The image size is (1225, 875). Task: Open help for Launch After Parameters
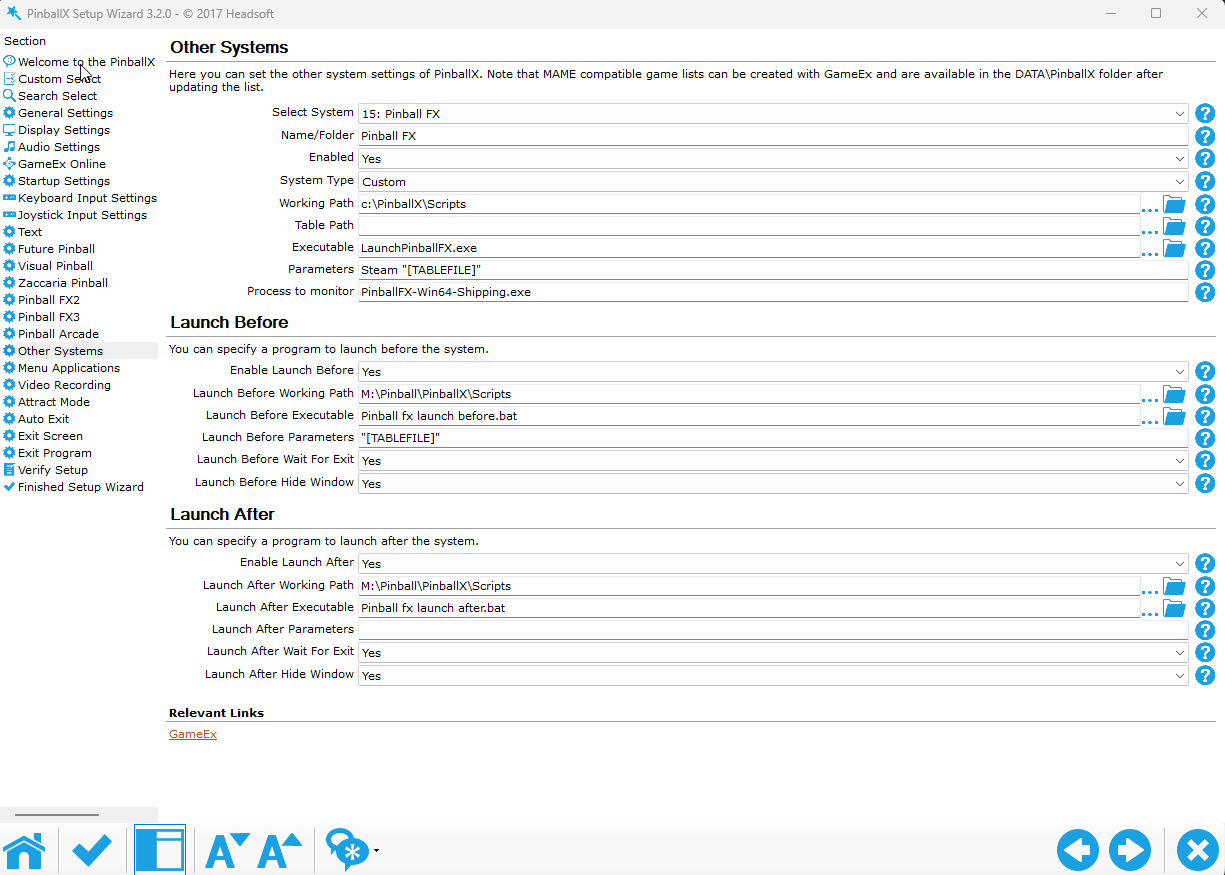(x=1205, y=630)
